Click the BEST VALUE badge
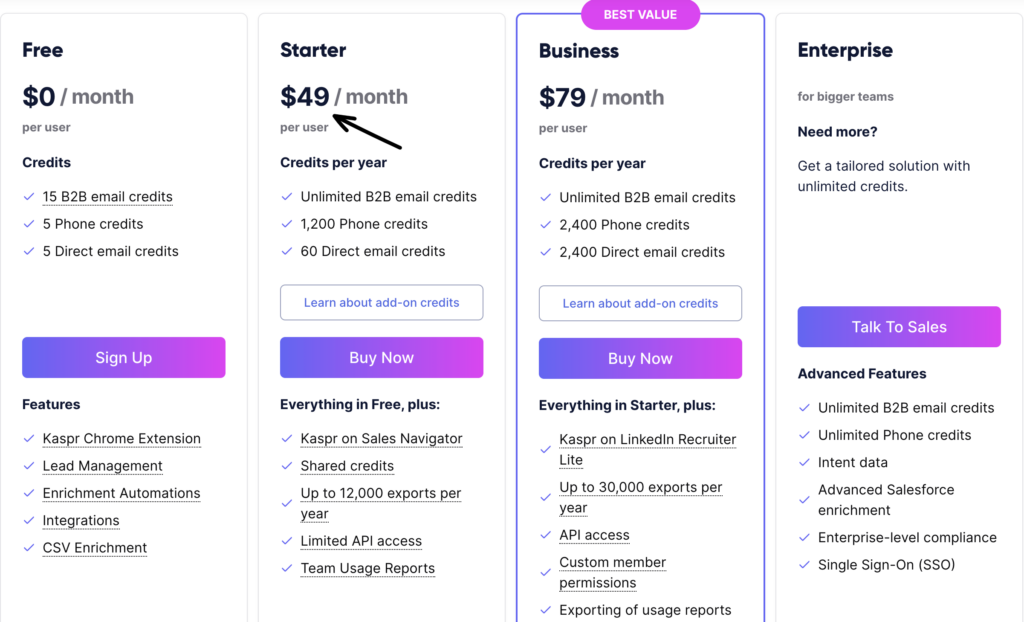The image size is (1024, 622). [640, 15]
